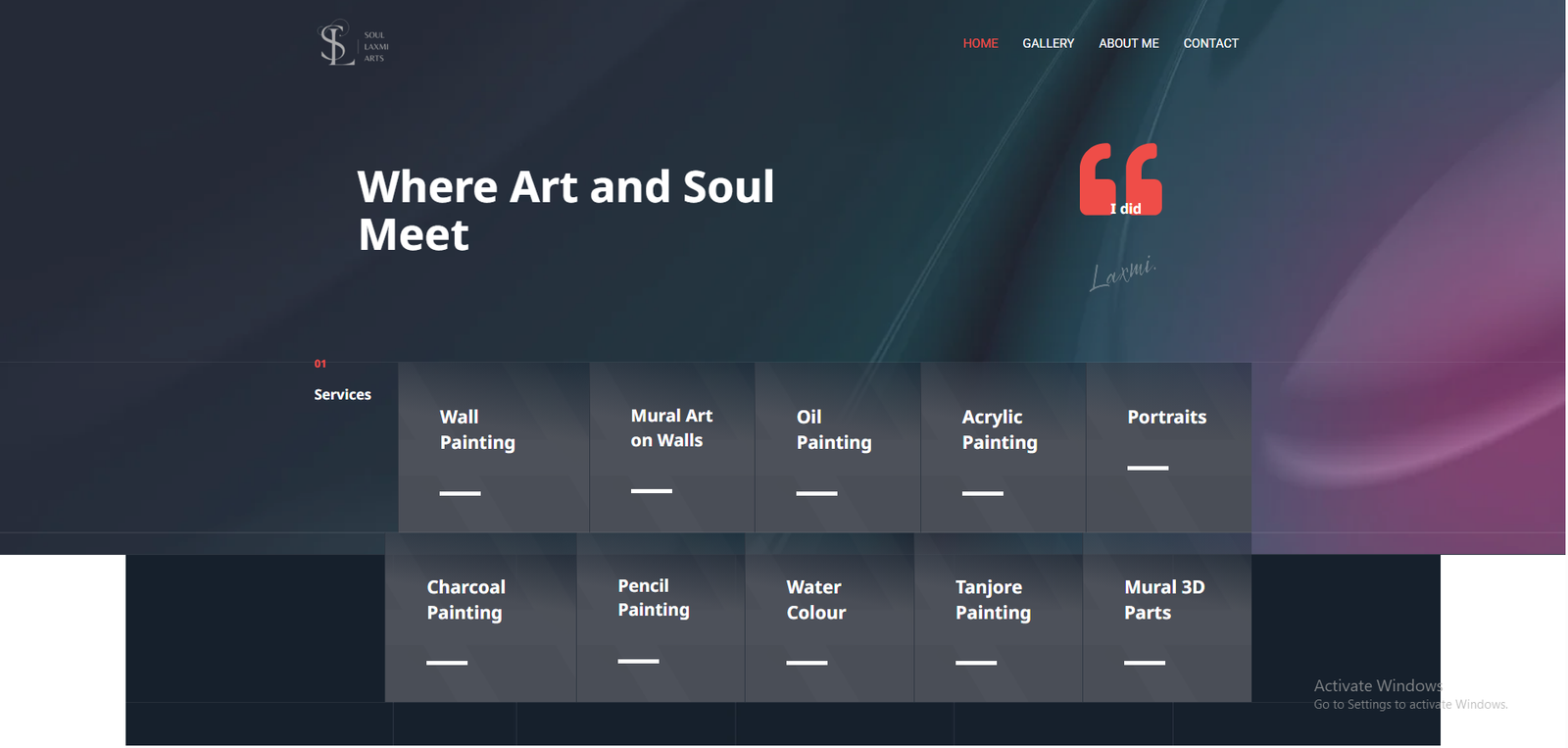Open the Home menu item
This screenshot has width=1568, height=748.
point(980,43)
